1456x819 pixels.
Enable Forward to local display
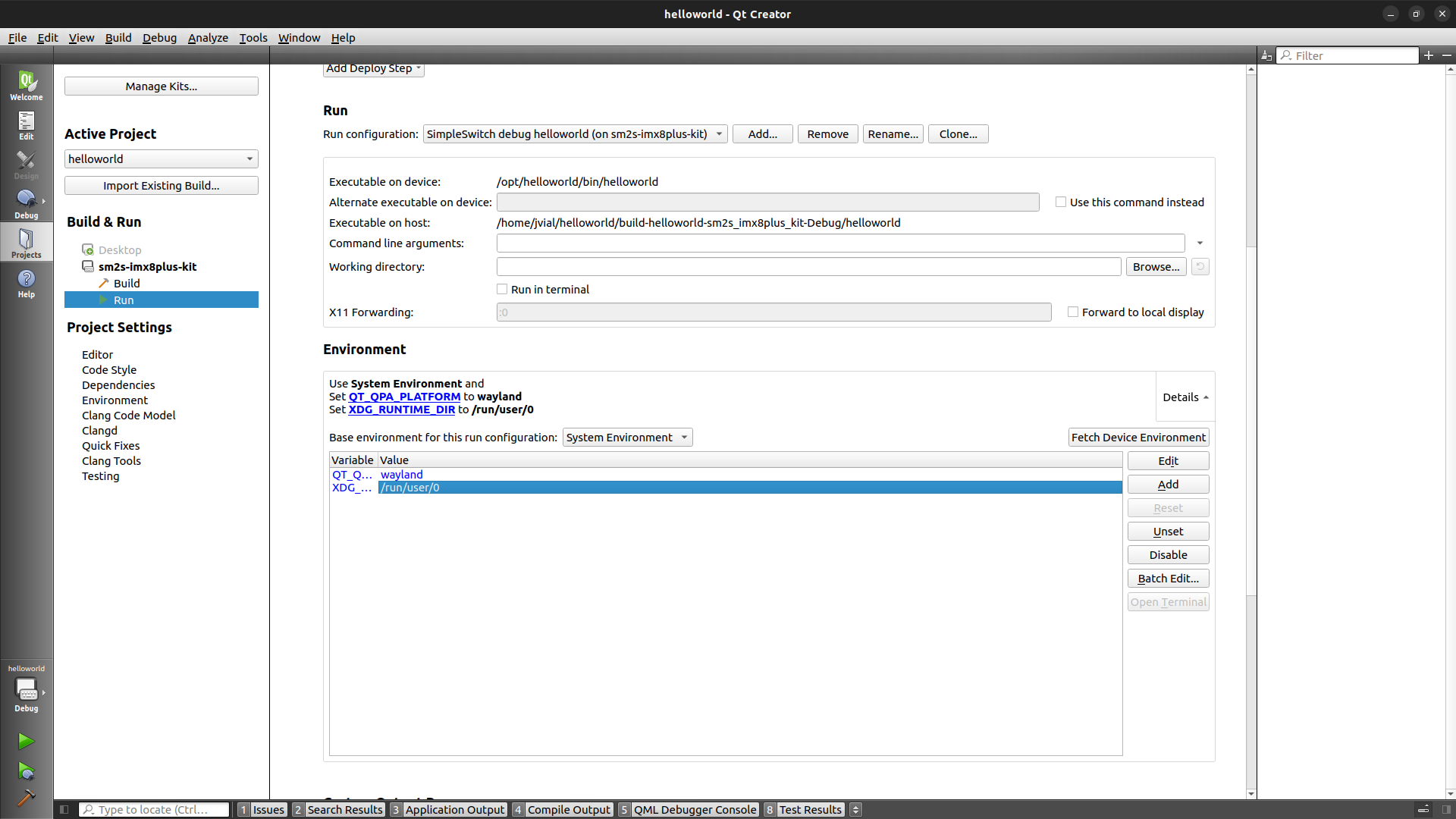[1073, 312]
